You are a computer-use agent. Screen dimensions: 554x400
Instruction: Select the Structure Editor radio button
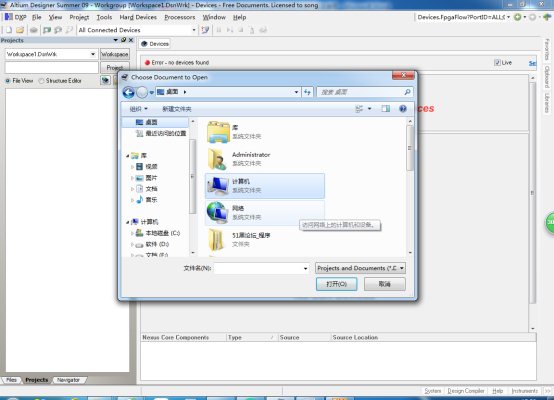coord(41,81)
